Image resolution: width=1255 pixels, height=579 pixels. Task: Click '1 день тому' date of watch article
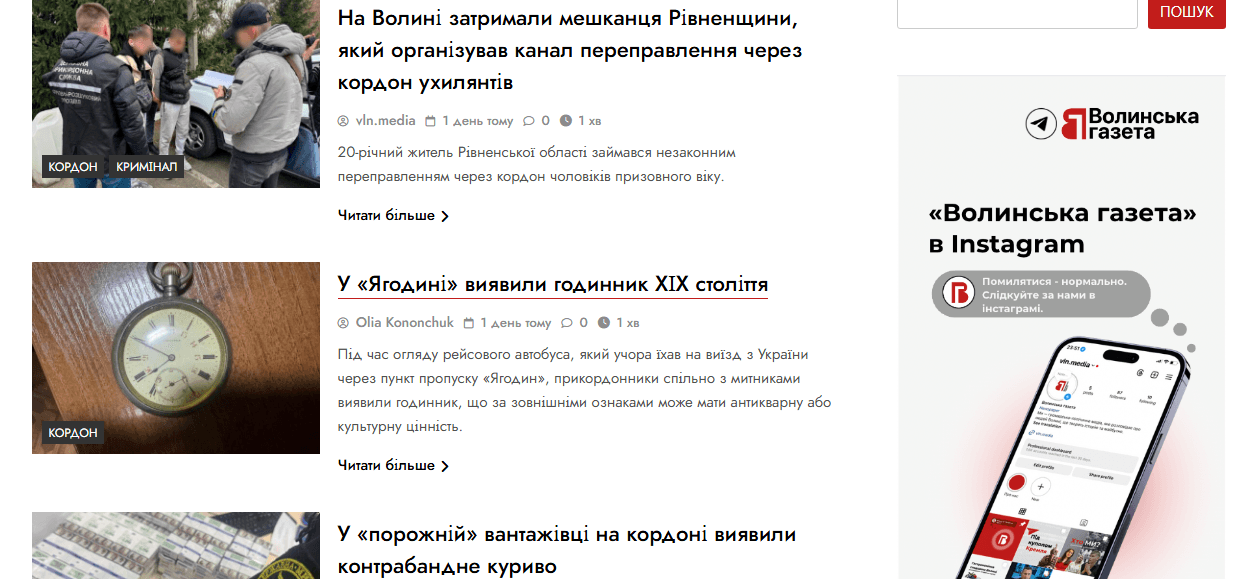[x=515, y=323]
